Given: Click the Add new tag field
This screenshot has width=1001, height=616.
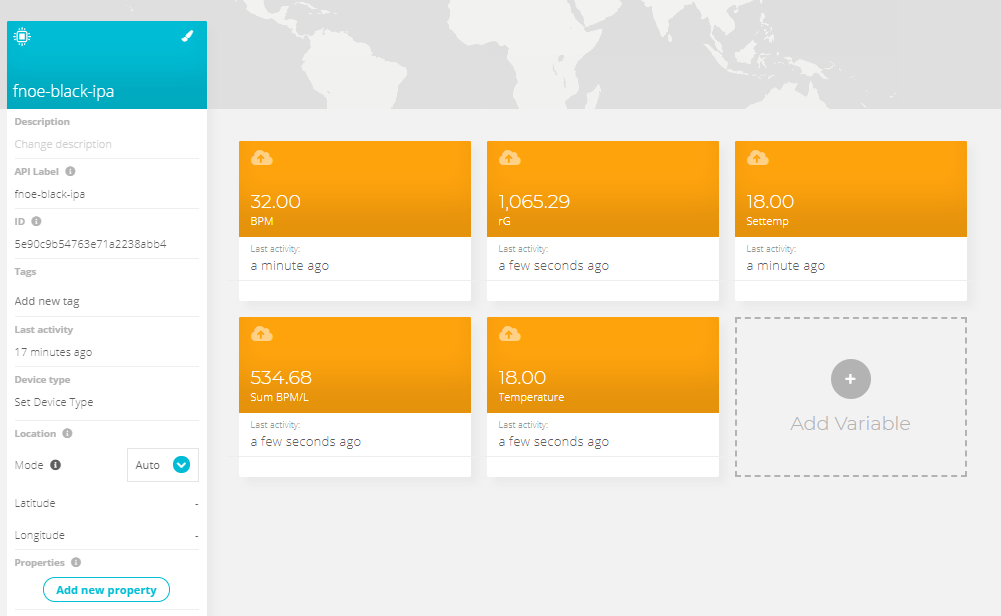Looking at the screenshot, I should [47, 301].
